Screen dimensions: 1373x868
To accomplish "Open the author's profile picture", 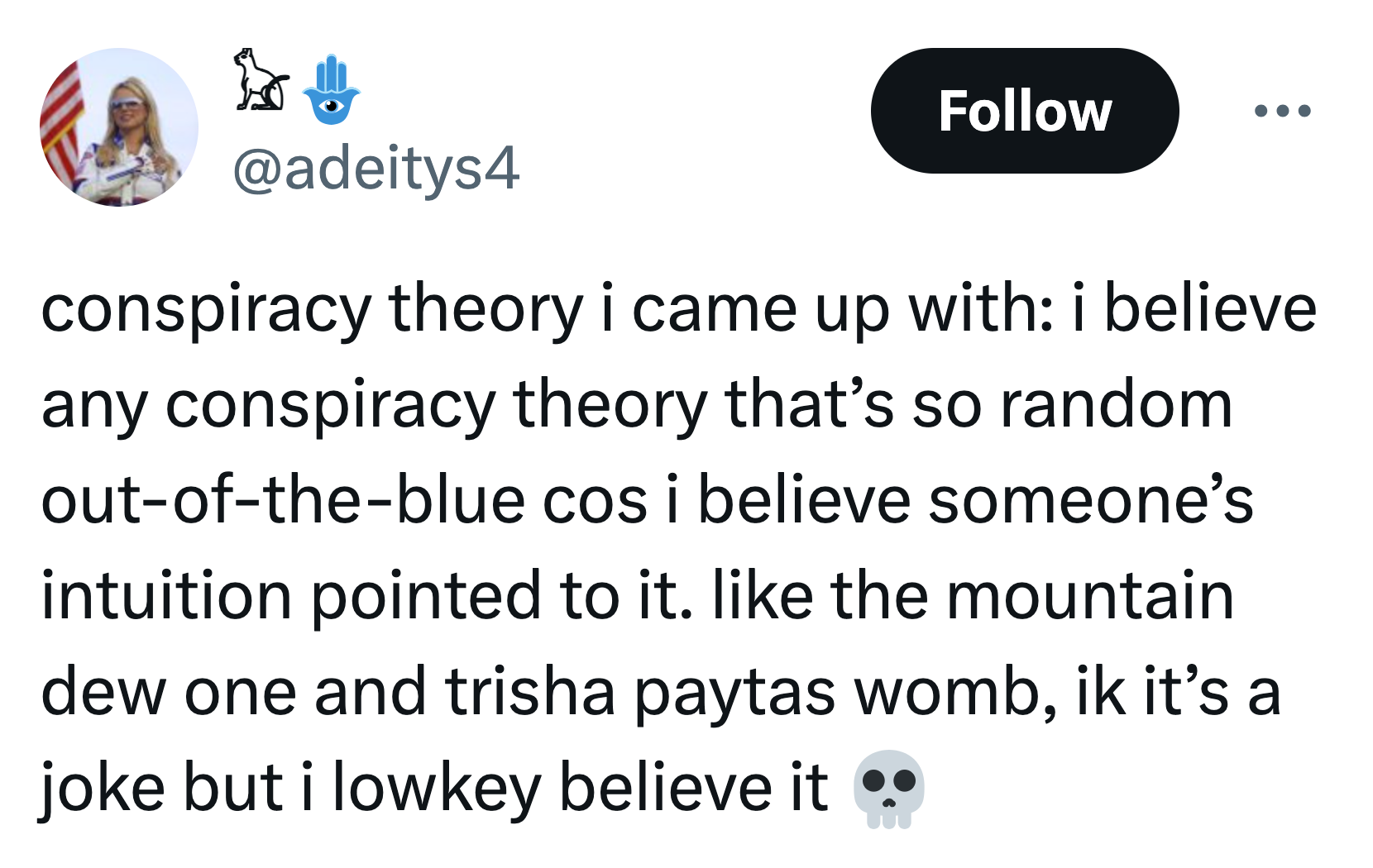I will (119, 127).
